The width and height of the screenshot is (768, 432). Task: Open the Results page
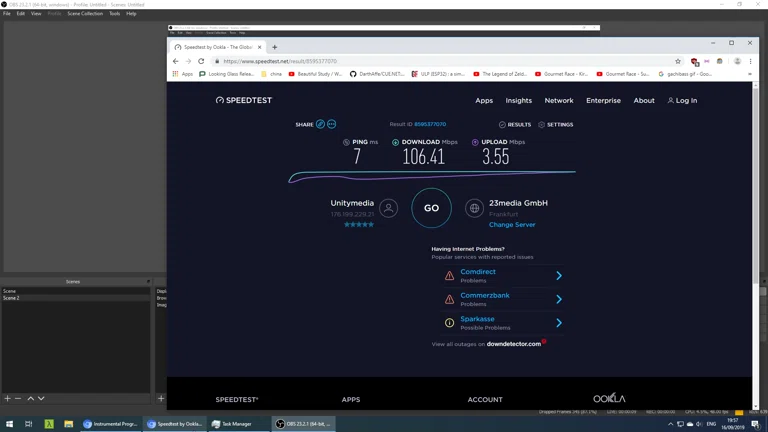coord(515,125)
